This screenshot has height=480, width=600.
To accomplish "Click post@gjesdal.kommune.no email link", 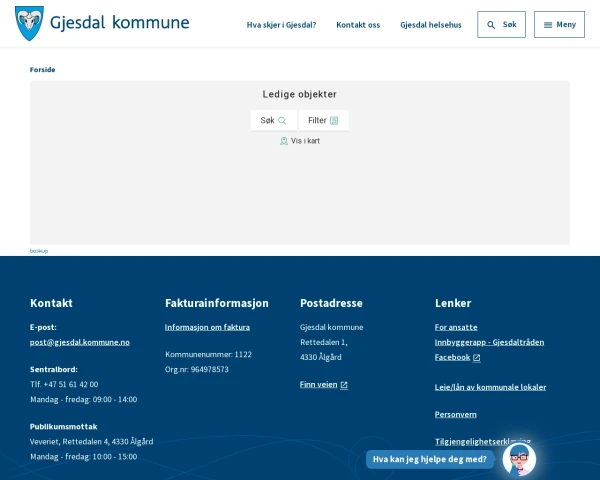I will (80, 342).
